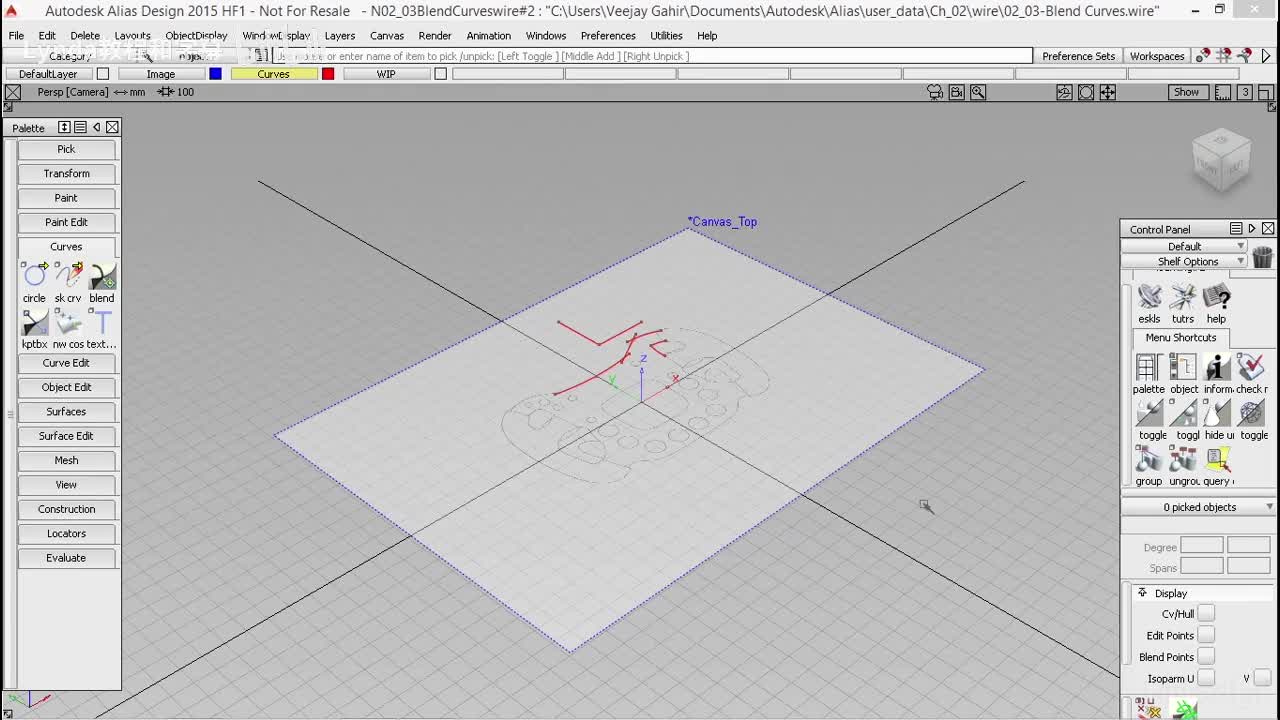Image resolution: width=1280 pixels, height=720 pixels.
Task: Expand the Evaluate palette section
Action: coord(66,558)
